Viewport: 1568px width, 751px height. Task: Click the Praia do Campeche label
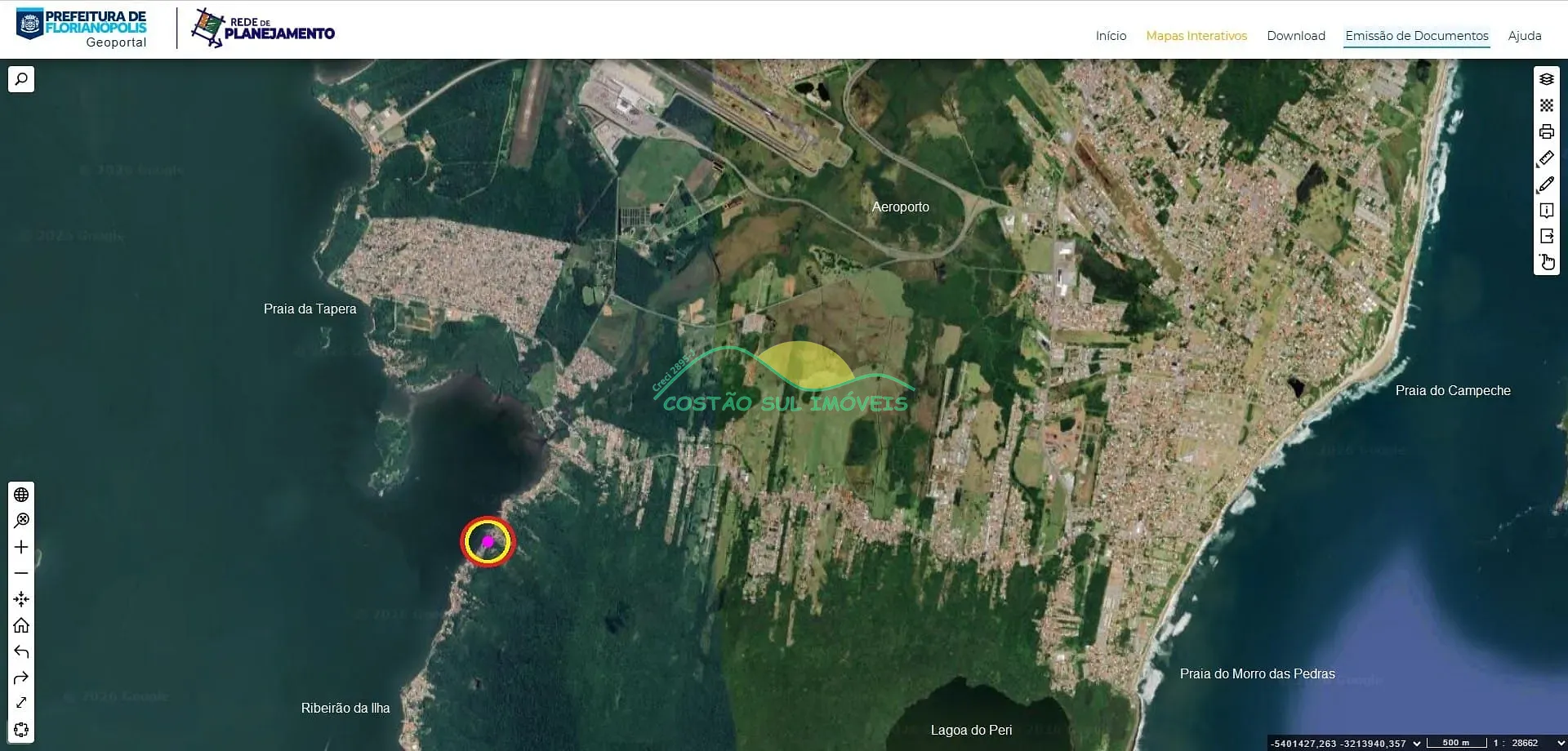(1453, 391)
